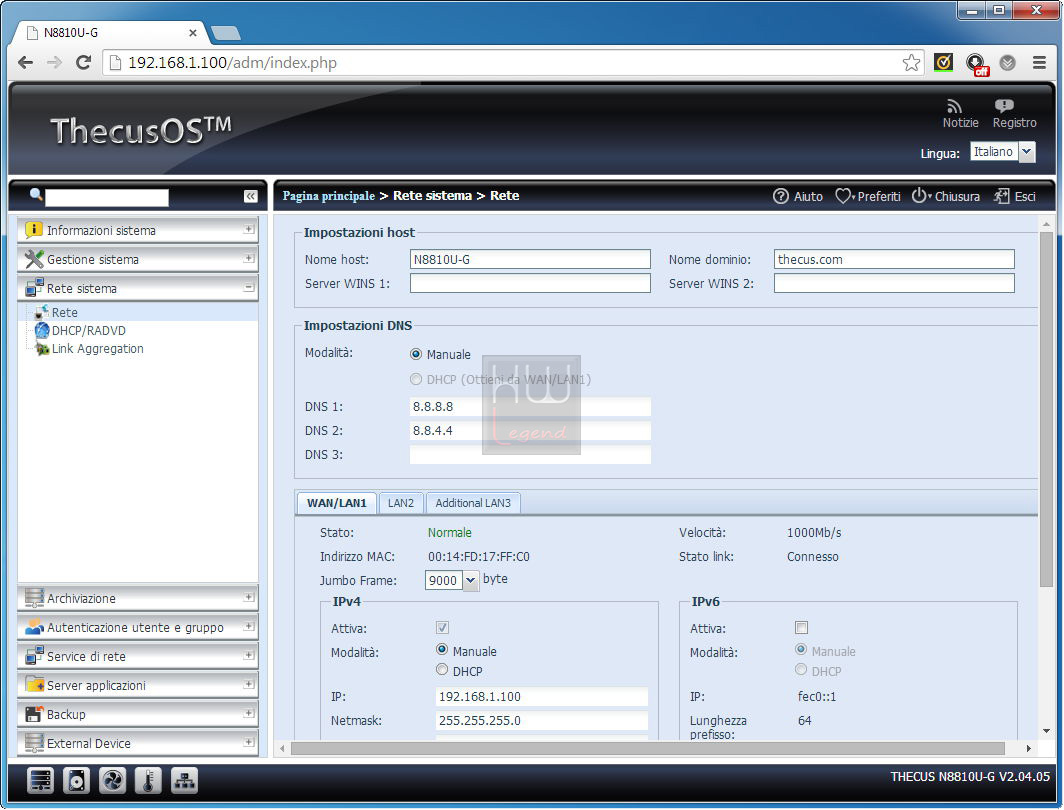Switch to the WAN/LAN1 tab
1064x810 pixels.
point(337,503)
